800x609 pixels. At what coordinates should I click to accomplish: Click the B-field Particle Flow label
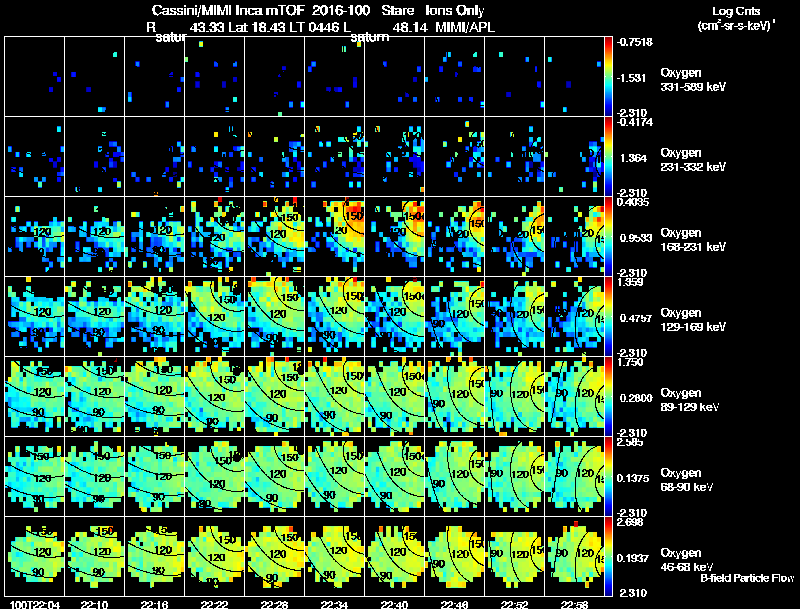pyautogui.click(x=747, y=578)
